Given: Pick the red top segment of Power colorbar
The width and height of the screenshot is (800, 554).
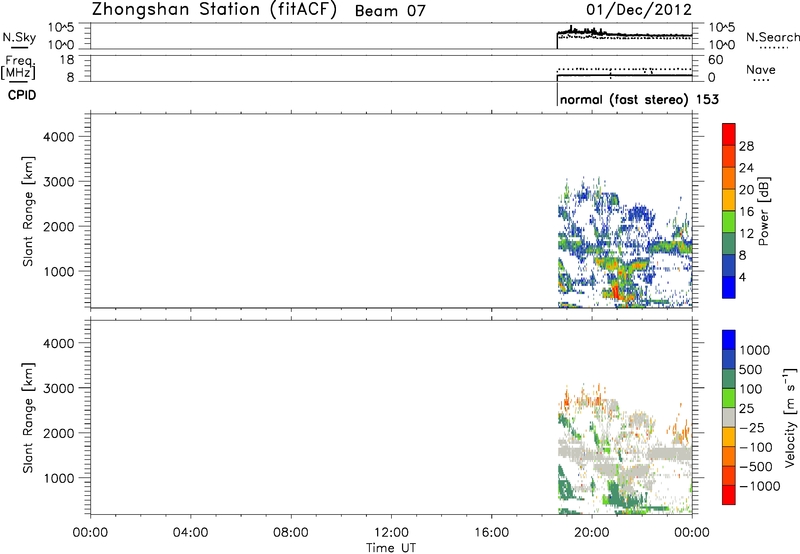Looking at the screenshot, I should click(729, 135).
